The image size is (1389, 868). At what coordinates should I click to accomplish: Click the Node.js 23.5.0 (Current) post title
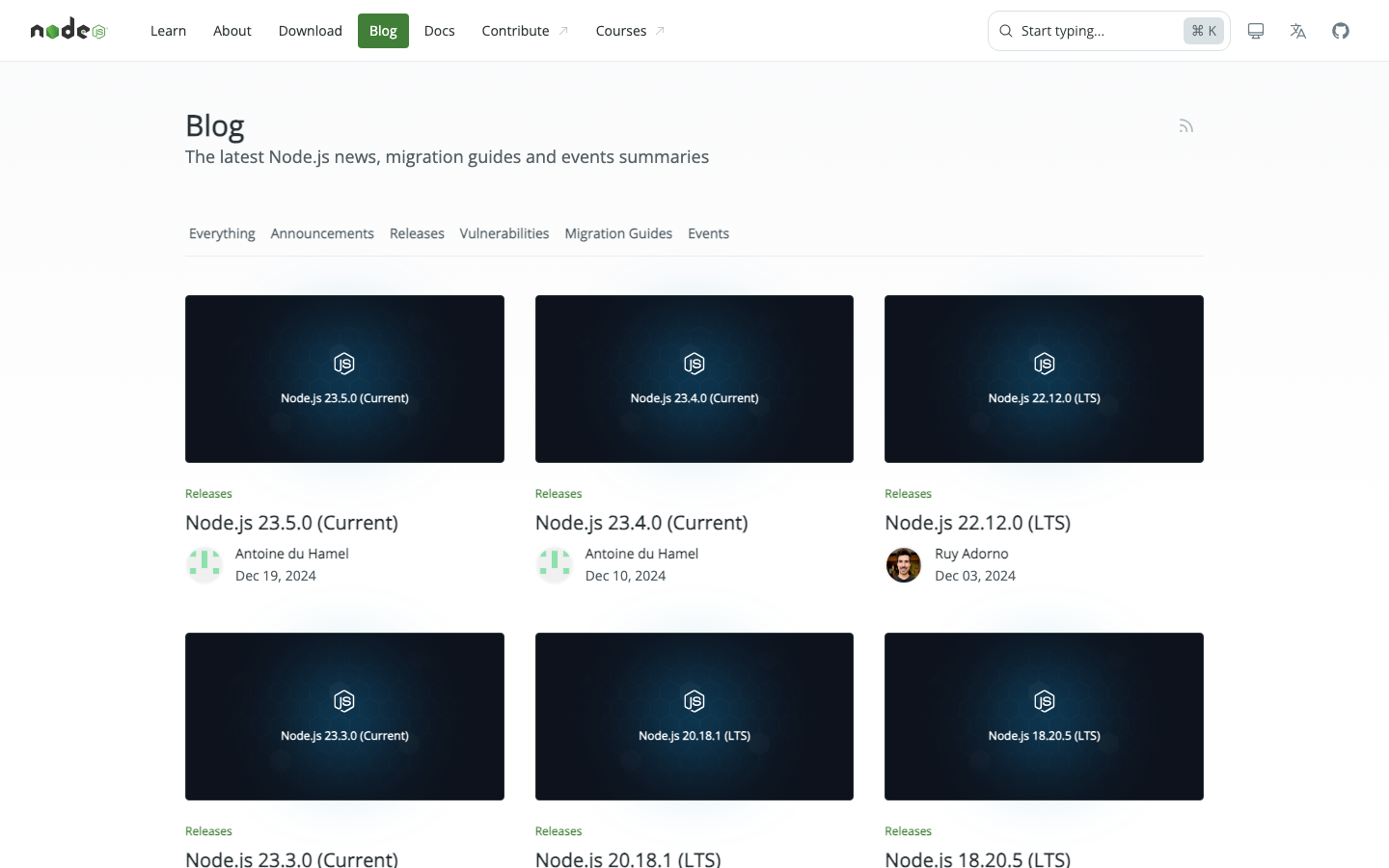click(291, 523)
